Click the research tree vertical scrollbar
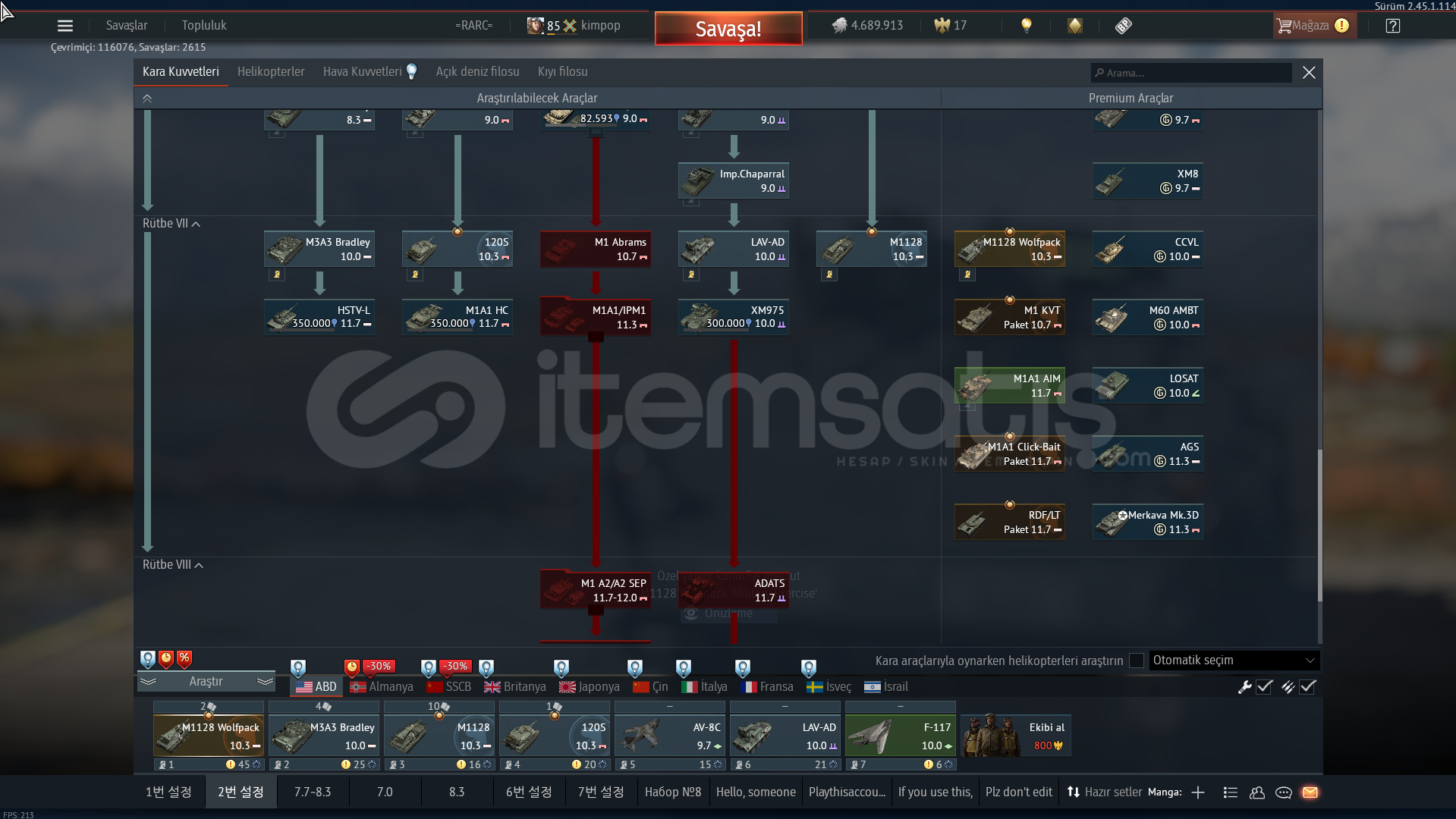This screenshot has width=1456, height=819. pos(1320,526)
